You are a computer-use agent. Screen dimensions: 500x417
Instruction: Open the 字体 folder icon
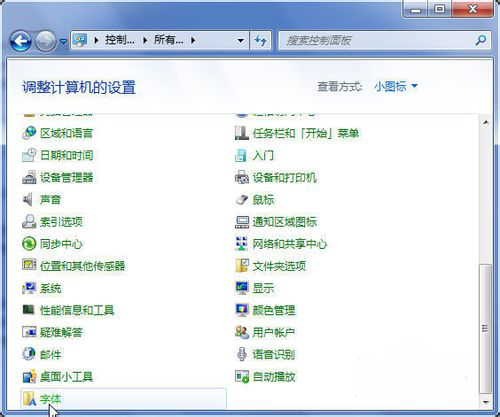click(29, 399)
